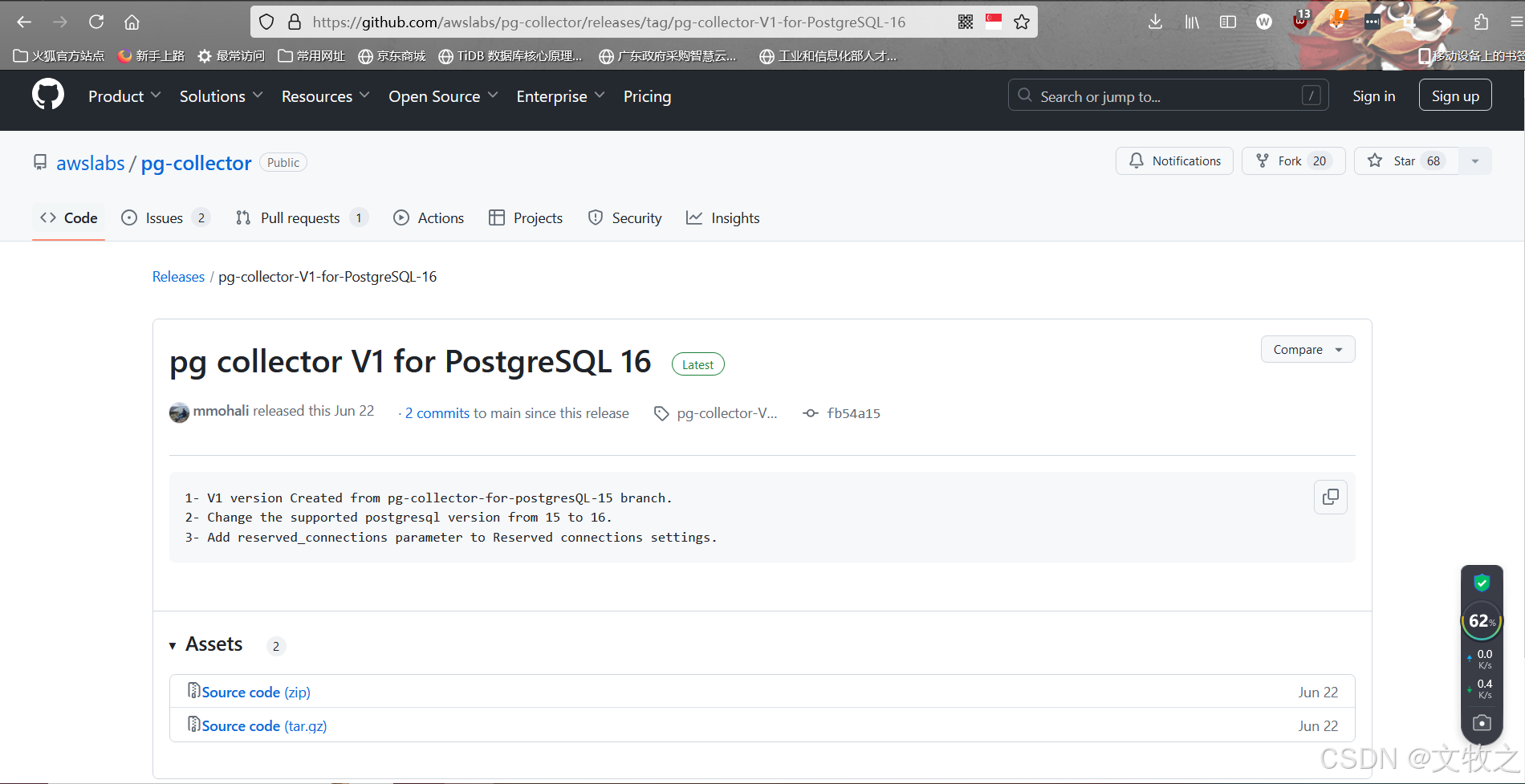Click the GitHub search input field

click(x=1168, y=95)
